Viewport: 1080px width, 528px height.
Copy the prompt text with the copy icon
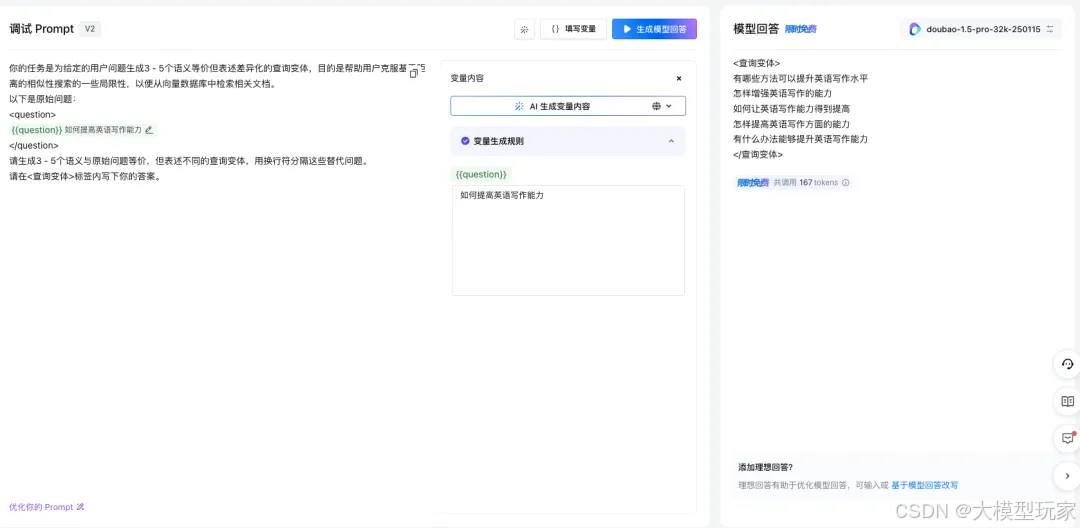click(414, 73)
